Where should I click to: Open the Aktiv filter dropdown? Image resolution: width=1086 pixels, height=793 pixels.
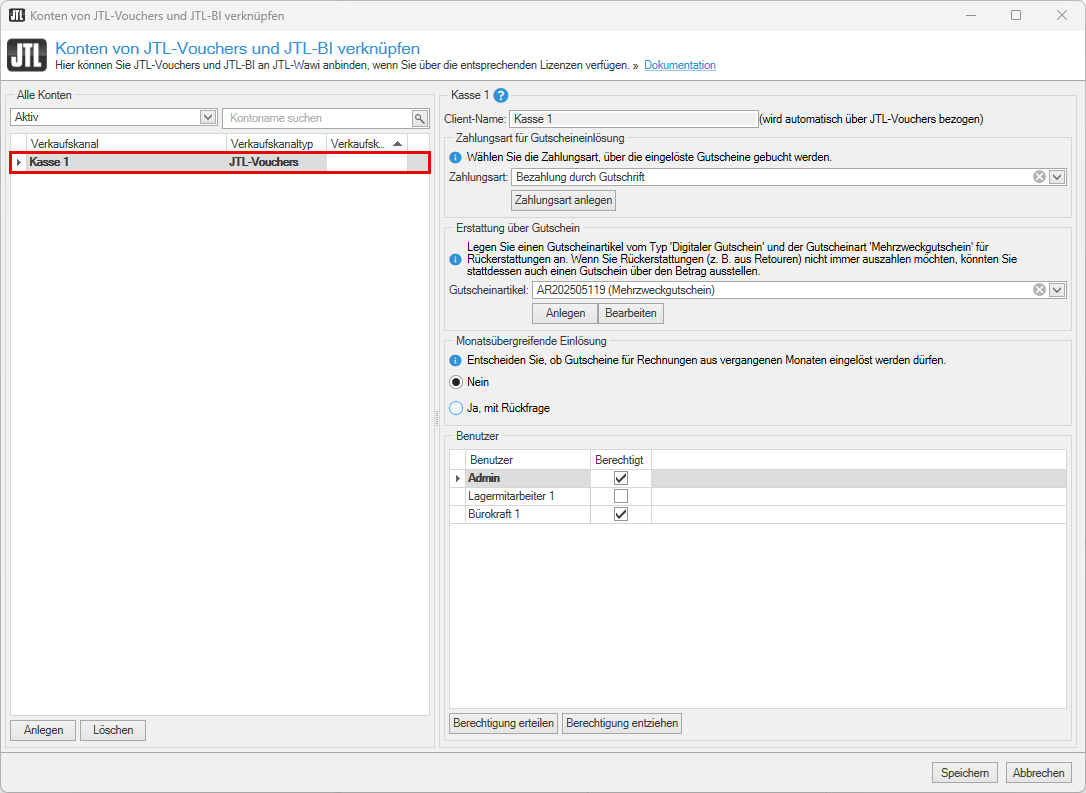[208, 117]
